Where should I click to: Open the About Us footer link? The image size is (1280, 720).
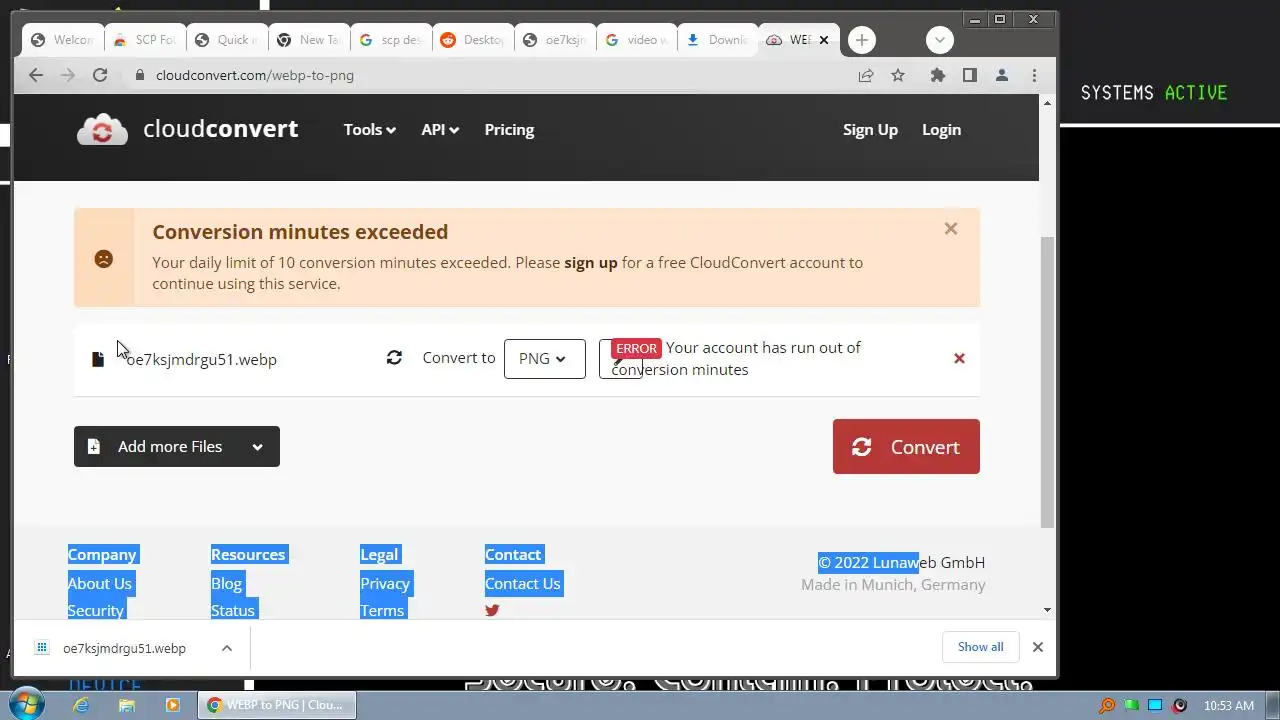[100, 584]
